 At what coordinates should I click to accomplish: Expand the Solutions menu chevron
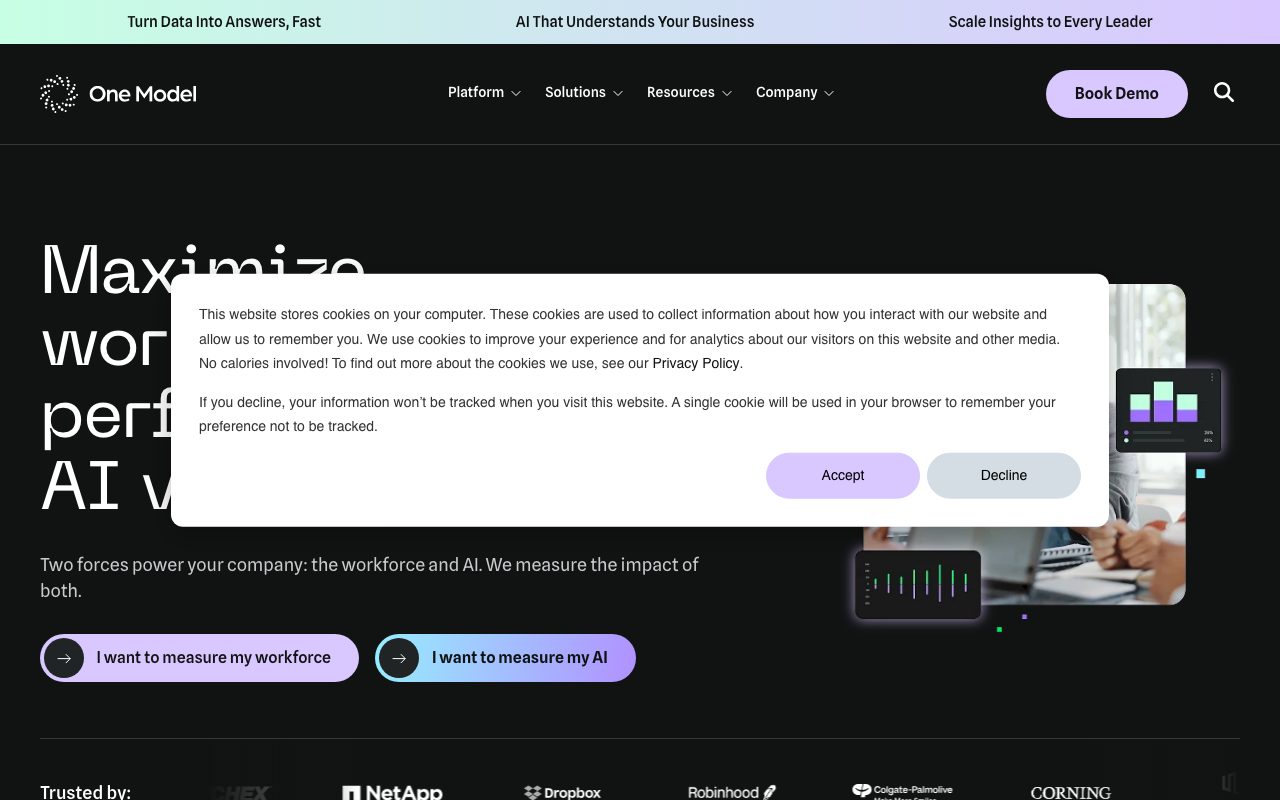click(618, 93)
